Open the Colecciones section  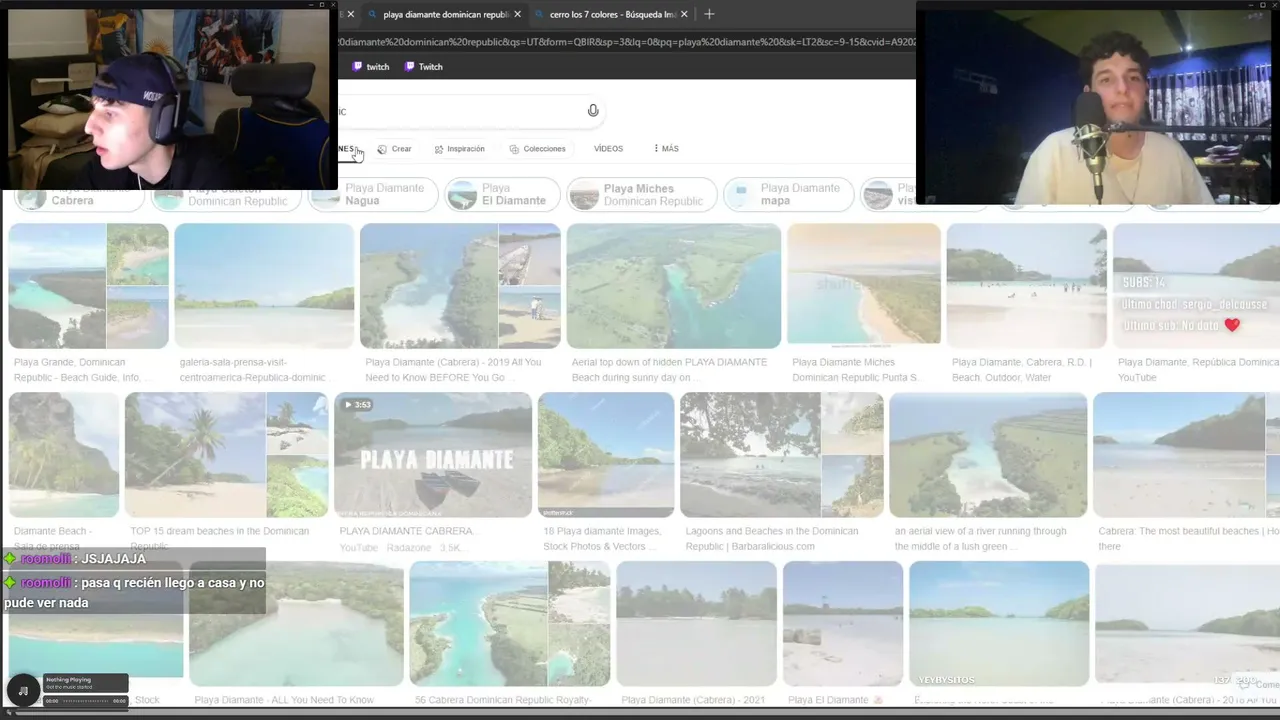tap(537, 149)
